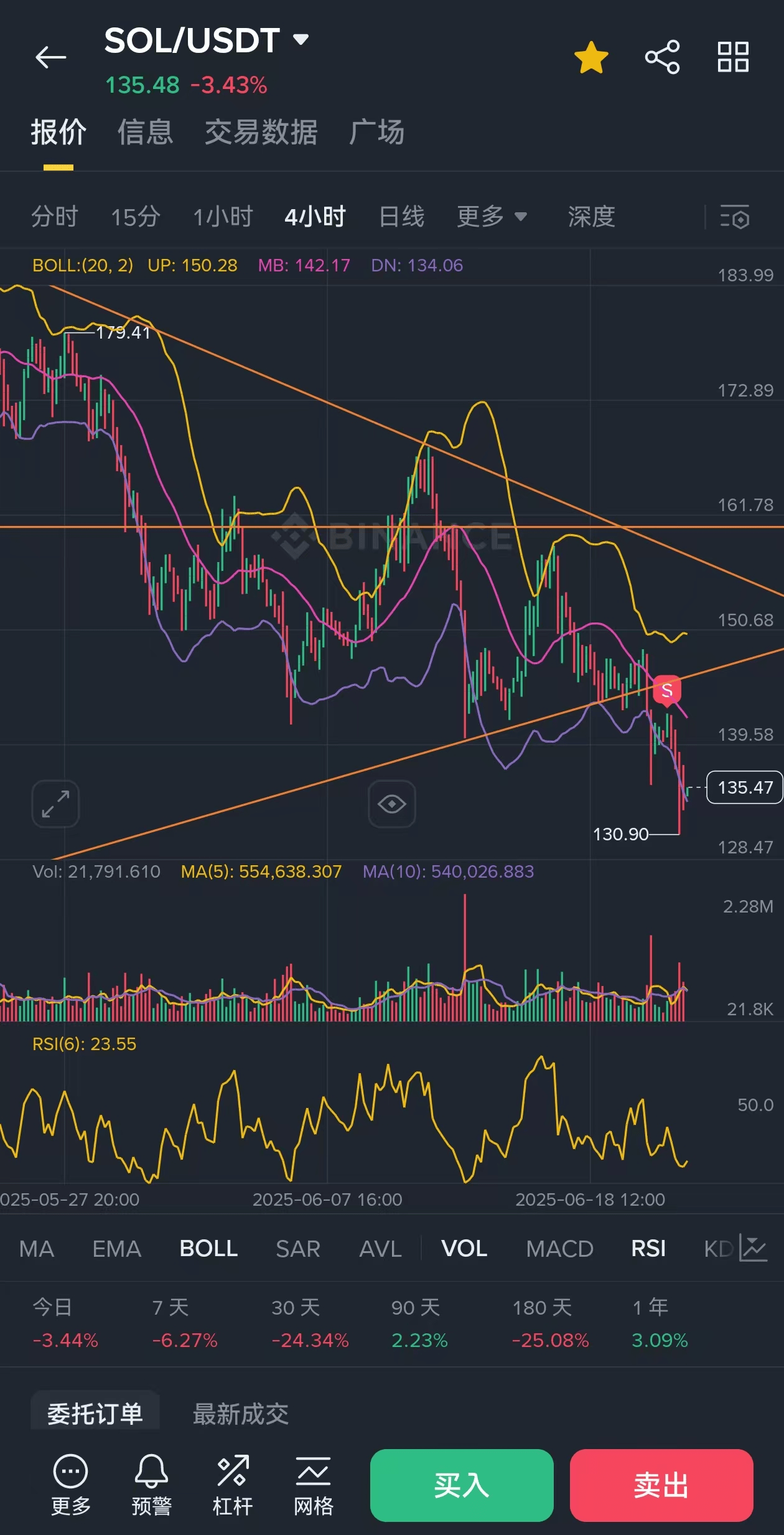Tap the red S sell marker

(x=666, y=690)
